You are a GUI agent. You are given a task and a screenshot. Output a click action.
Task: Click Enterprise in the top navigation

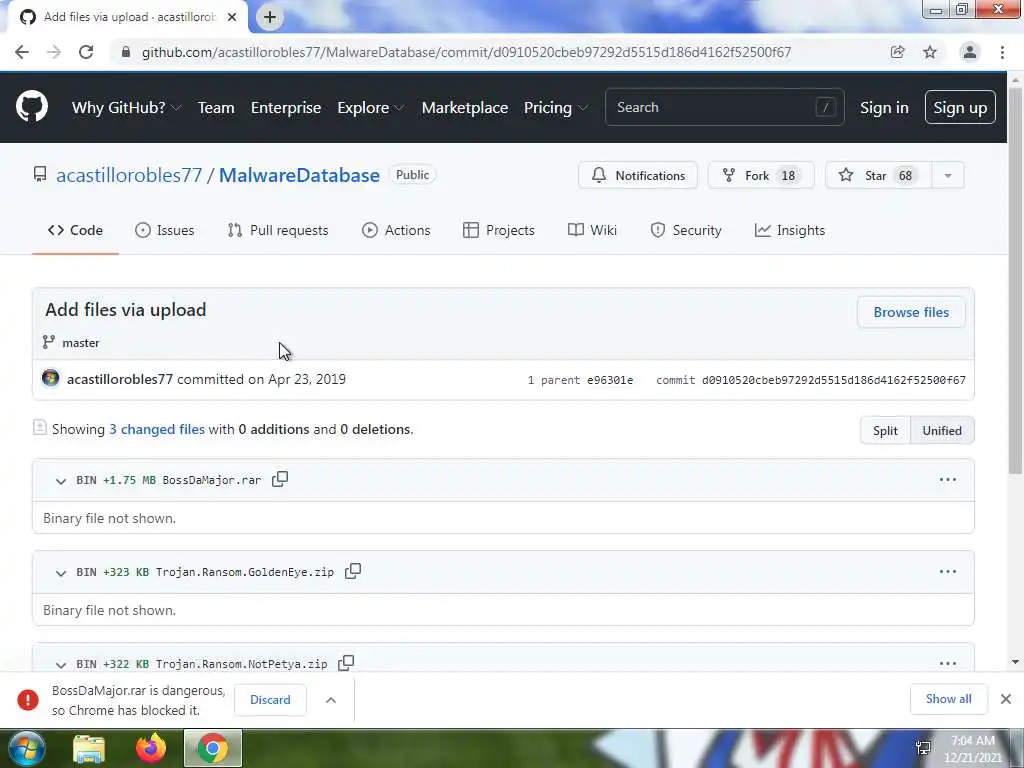click(x=286, y=107)
